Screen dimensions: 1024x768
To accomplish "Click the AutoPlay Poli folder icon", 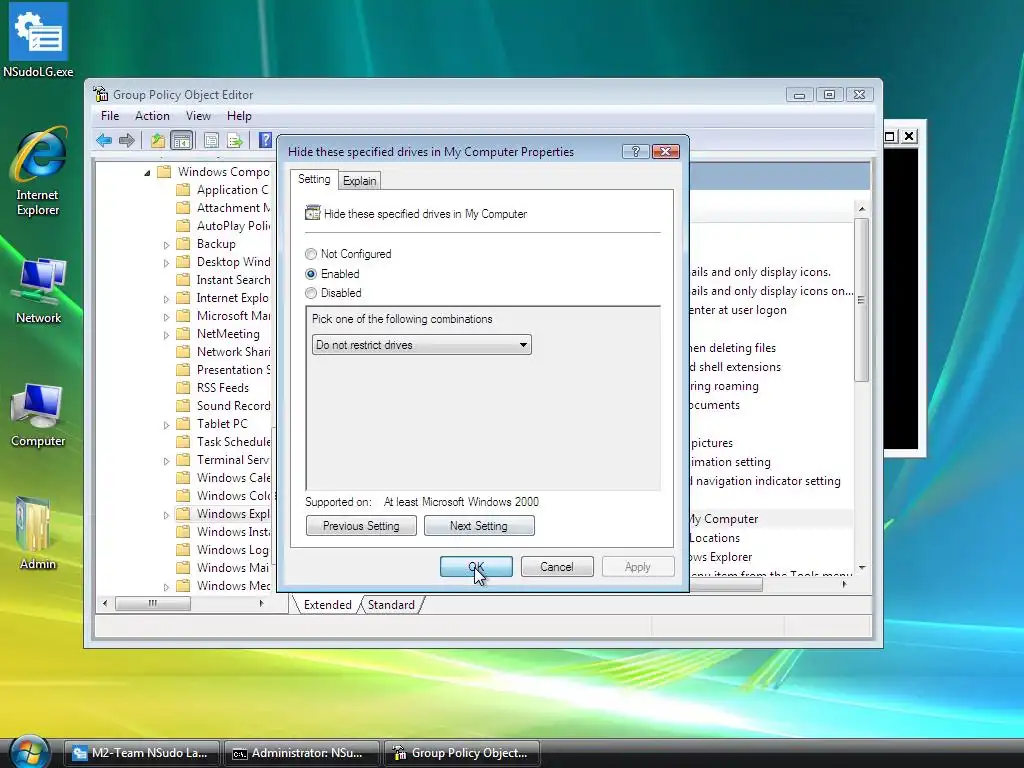I will click(184, 225).
